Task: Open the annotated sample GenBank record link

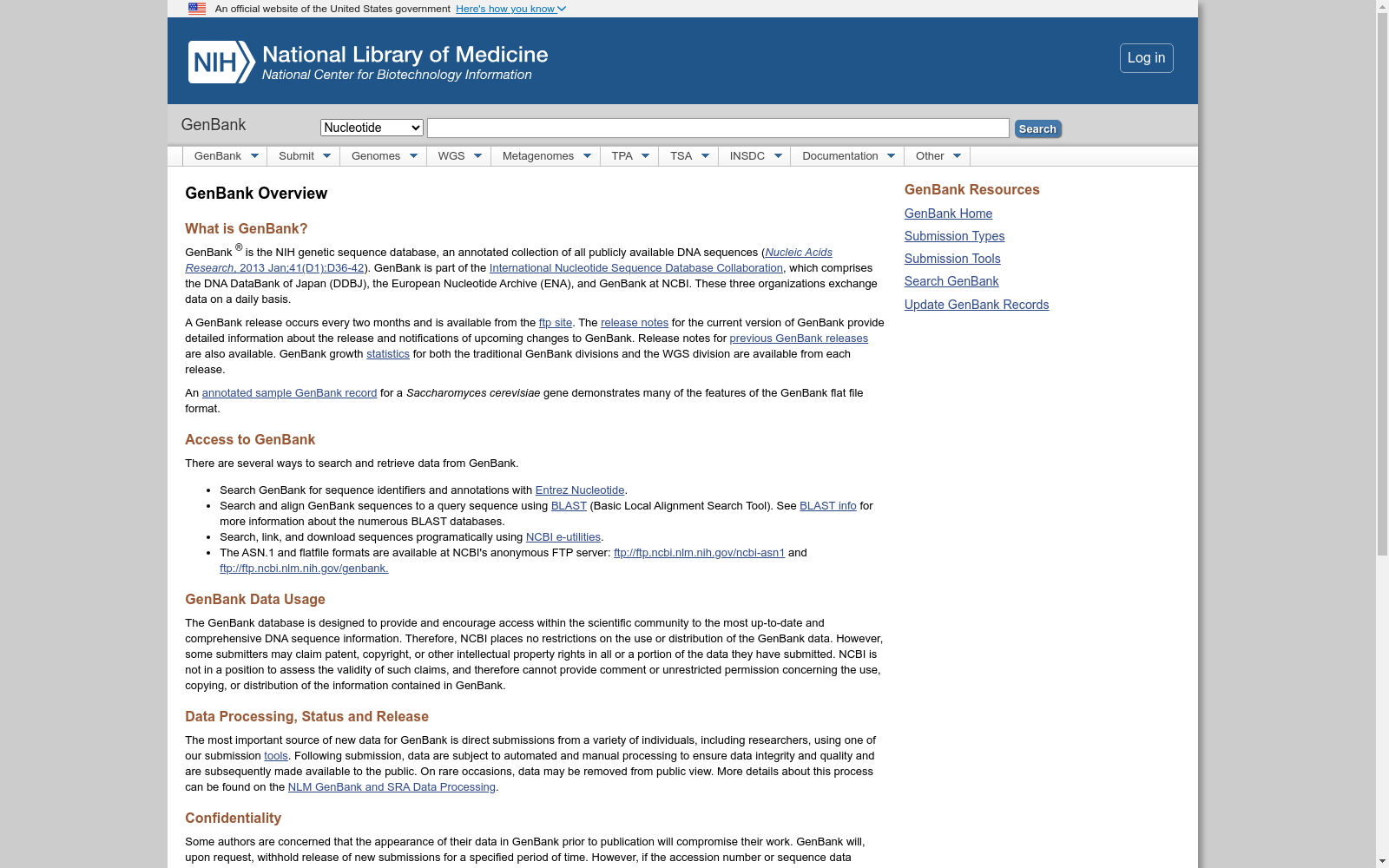Action: (x=290, y=393)
